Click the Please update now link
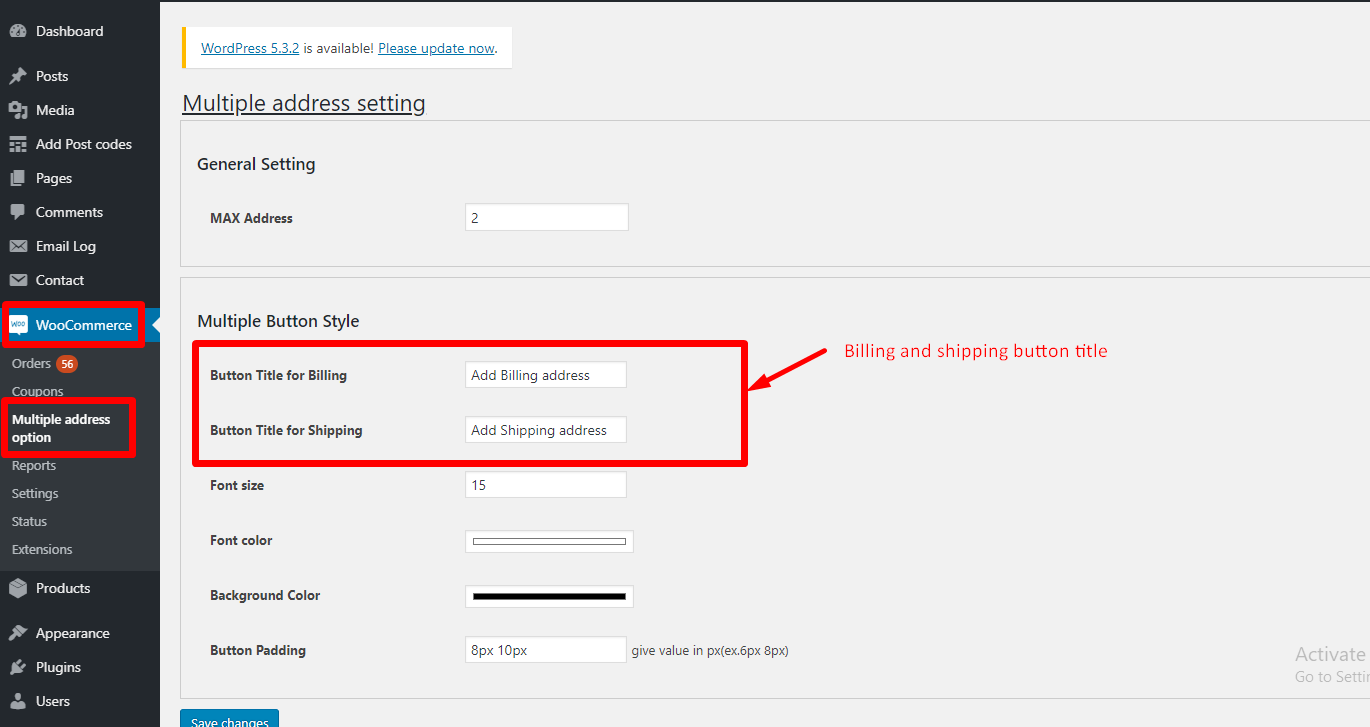The height and width of the screenshot is (727, 1370). 436,47
